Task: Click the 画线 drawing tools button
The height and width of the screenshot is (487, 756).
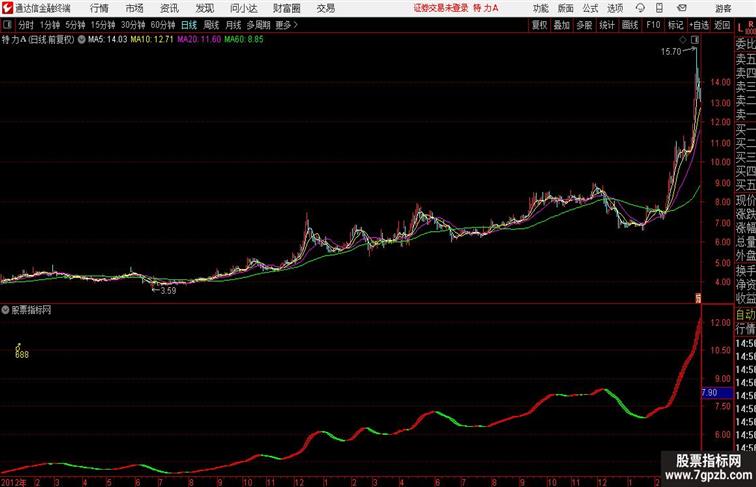Action: (630, 25)
